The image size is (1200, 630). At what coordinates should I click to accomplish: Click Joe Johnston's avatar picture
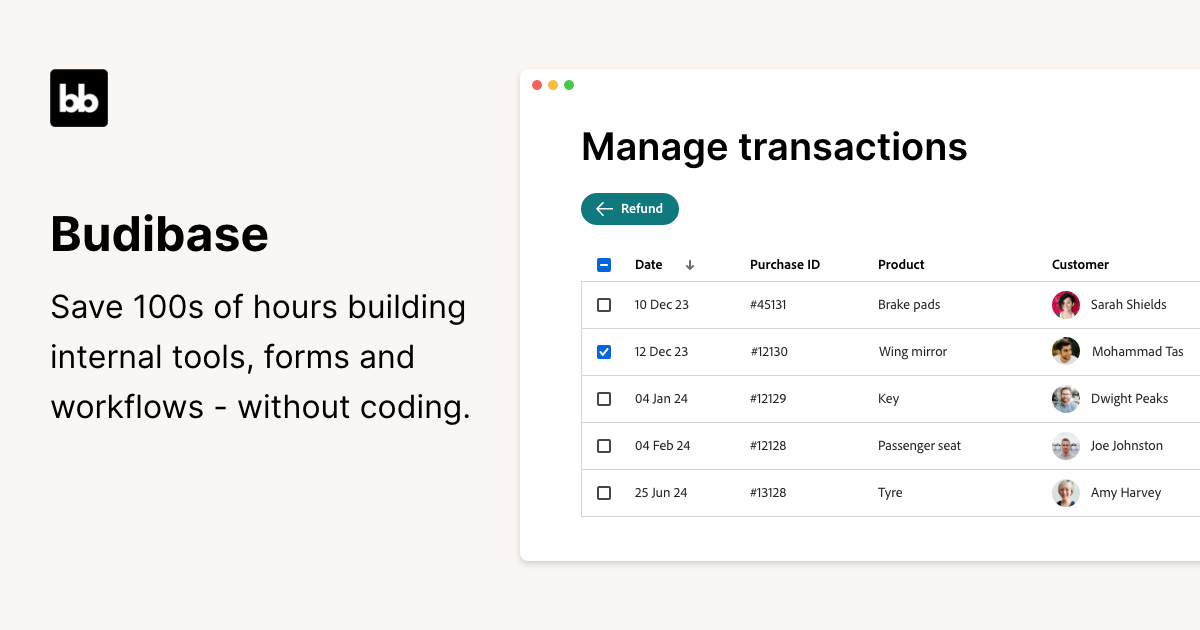(1066, 445)
